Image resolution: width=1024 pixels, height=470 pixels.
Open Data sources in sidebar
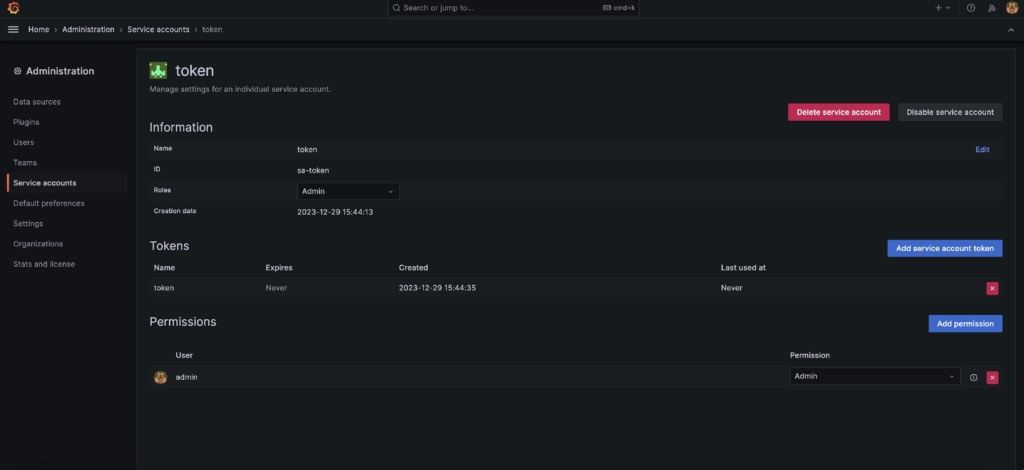[x=37, y=102]
